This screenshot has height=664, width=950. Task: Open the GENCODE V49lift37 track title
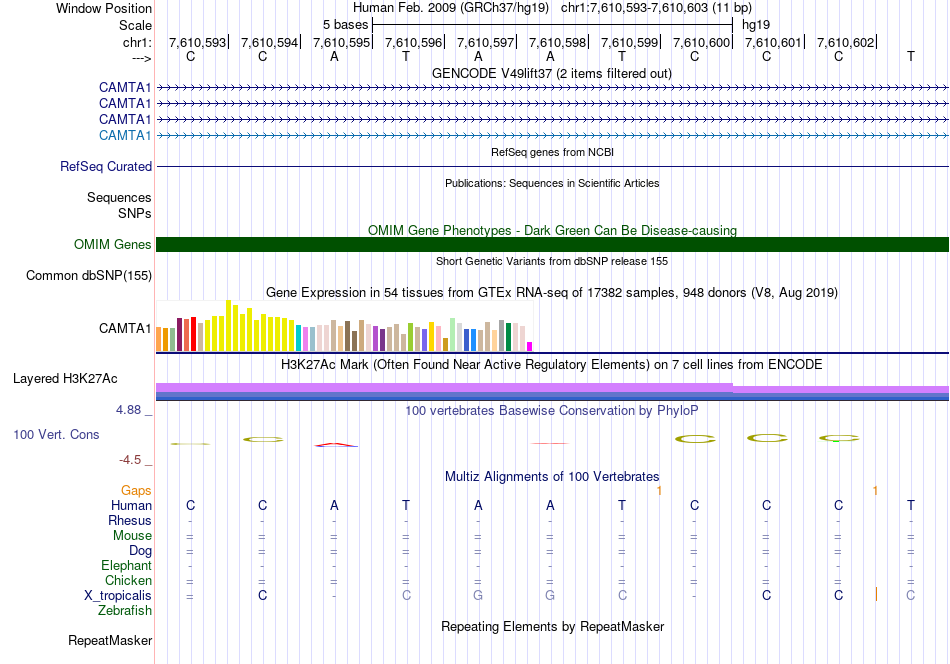click(551, 73)
